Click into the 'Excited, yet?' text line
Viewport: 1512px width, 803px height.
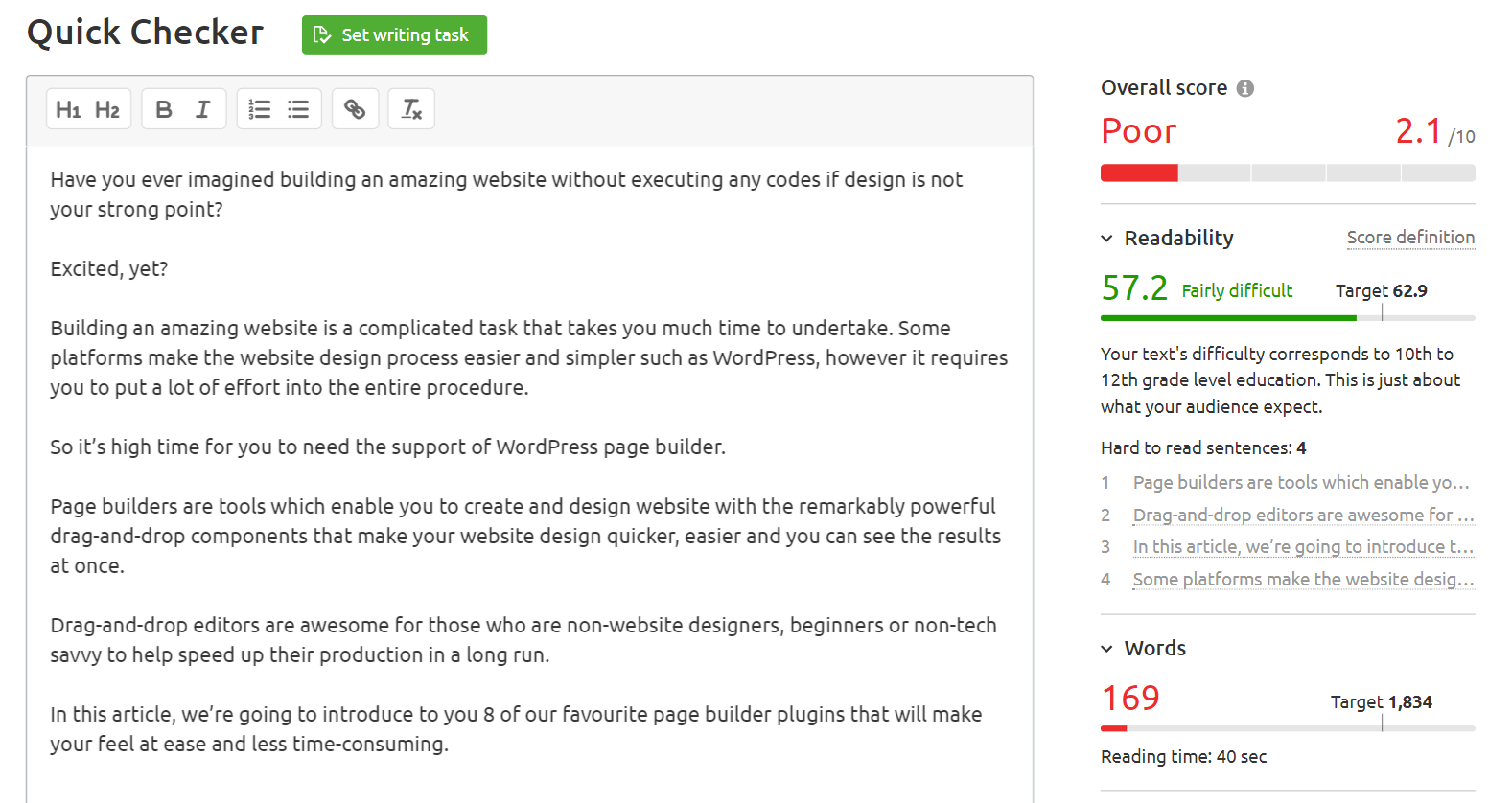coord(109,269)
